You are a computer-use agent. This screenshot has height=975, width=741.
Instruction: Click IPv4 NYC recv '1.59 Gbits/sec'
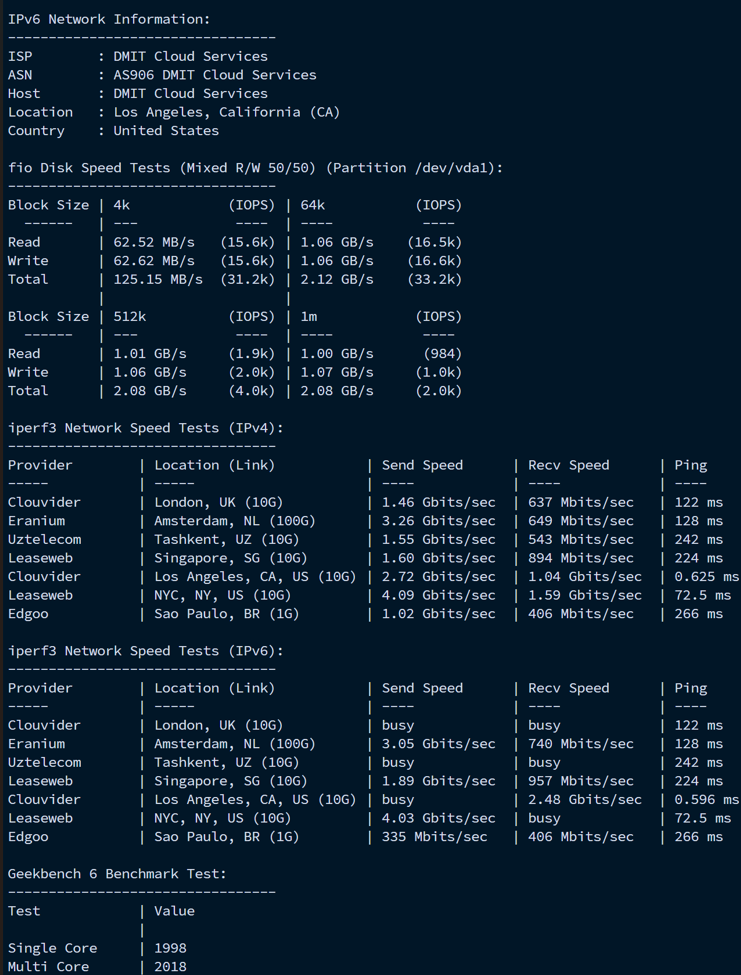585,596
